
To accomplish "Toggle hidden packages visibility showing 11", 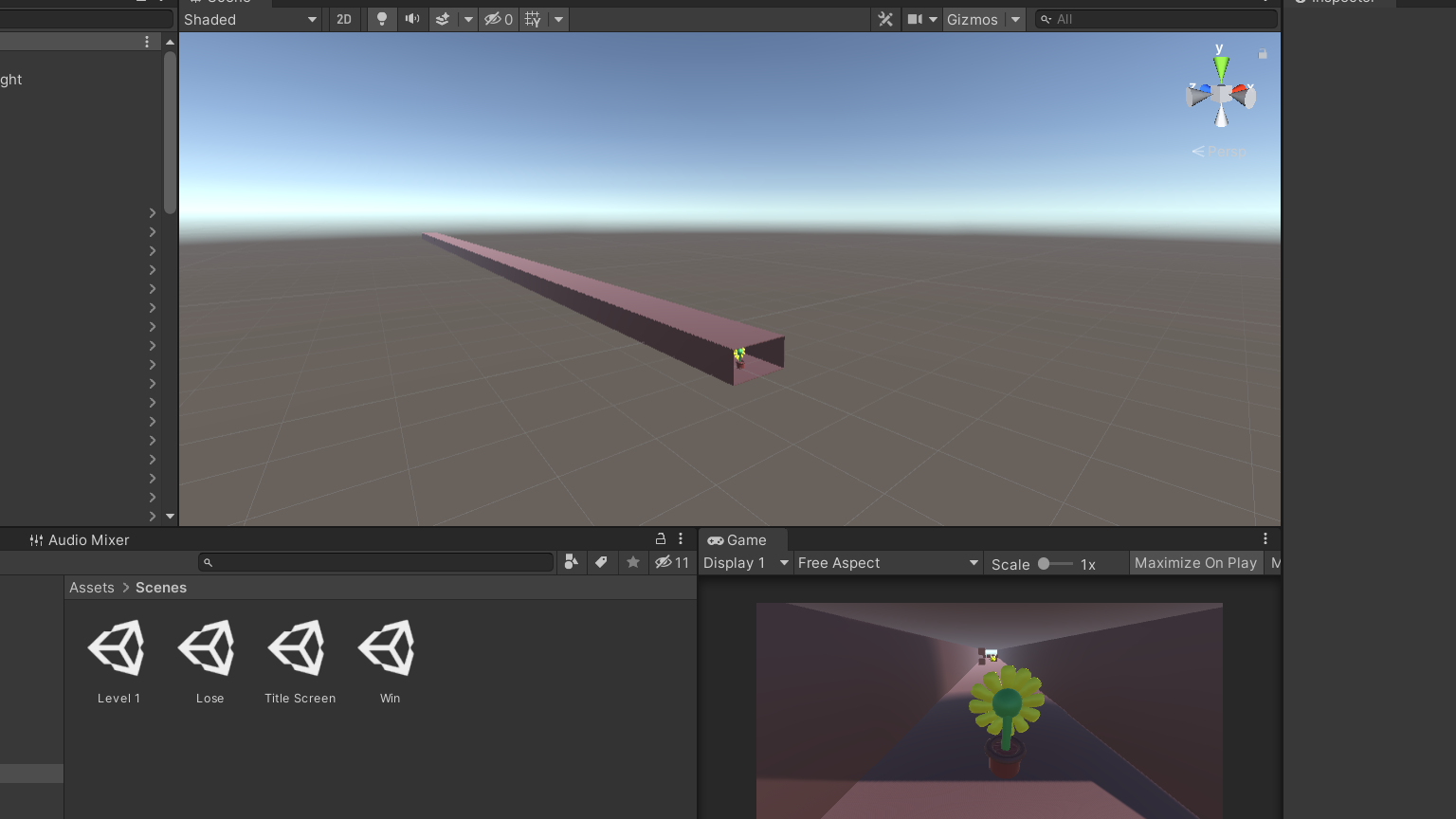I will [672, 562].
